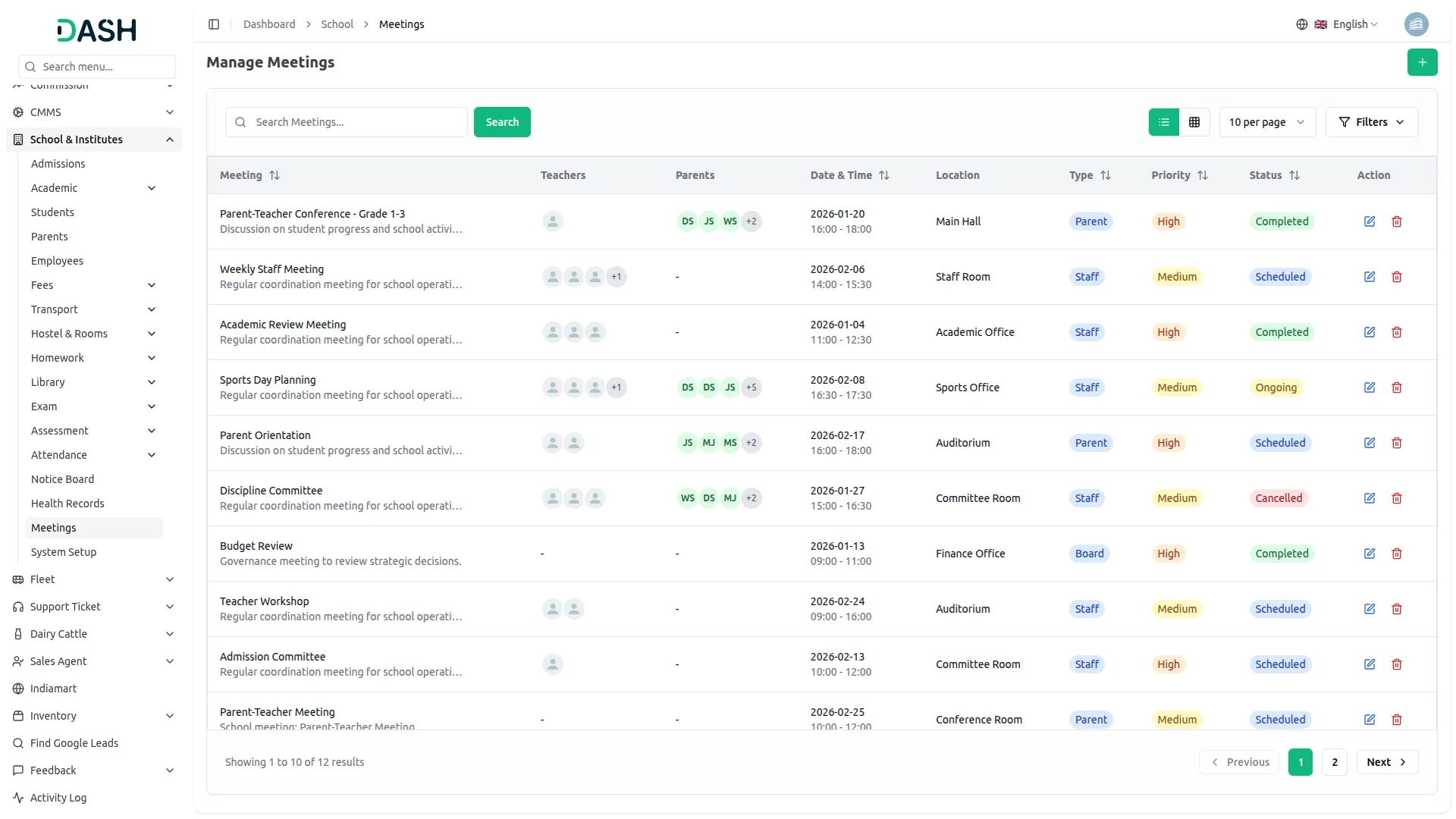Toggle the sidebar collapse icon
This screenshot has width=1456, height=819.
tap(214, 24)
